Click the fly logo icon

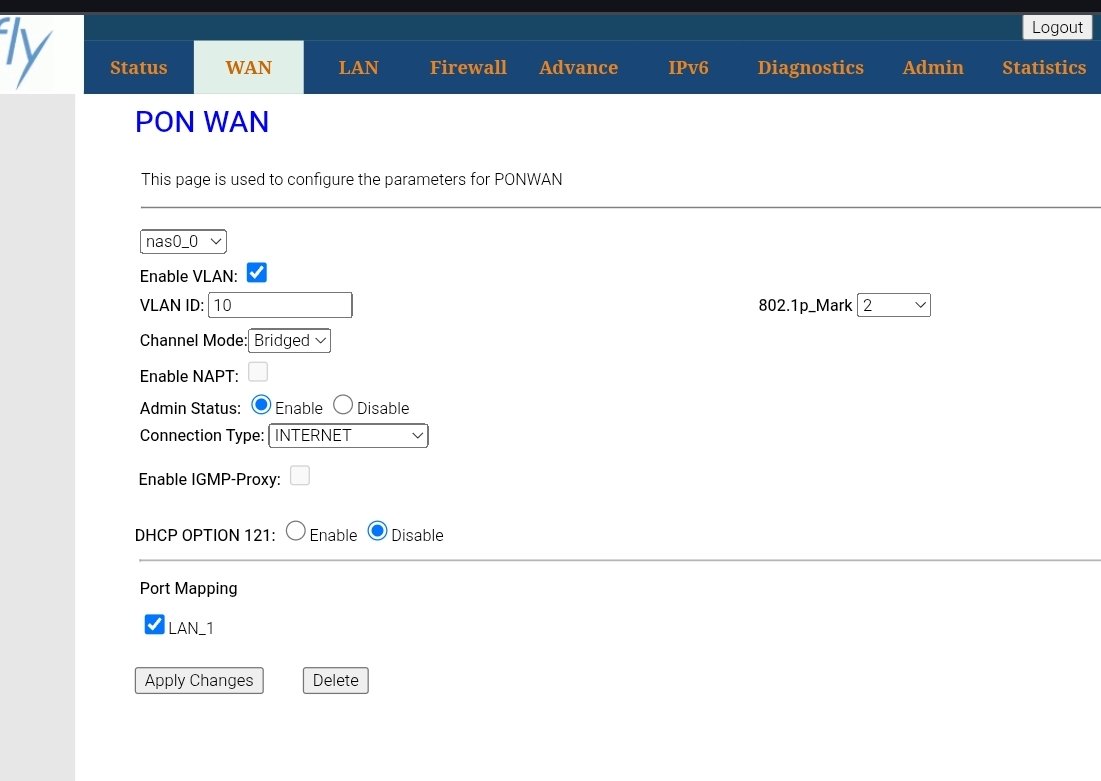coord(28,55)
